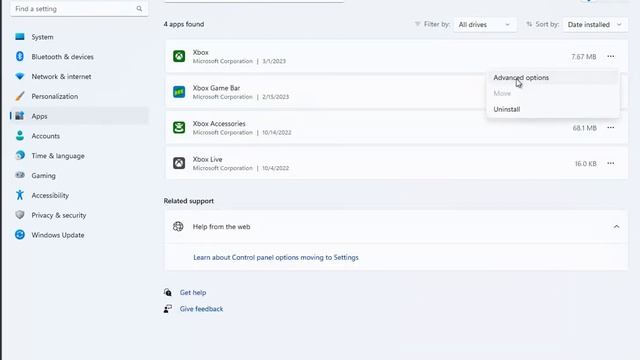The image size is (640, 360).
Task: Open the Accounts person icon
Action: point(20,136)
